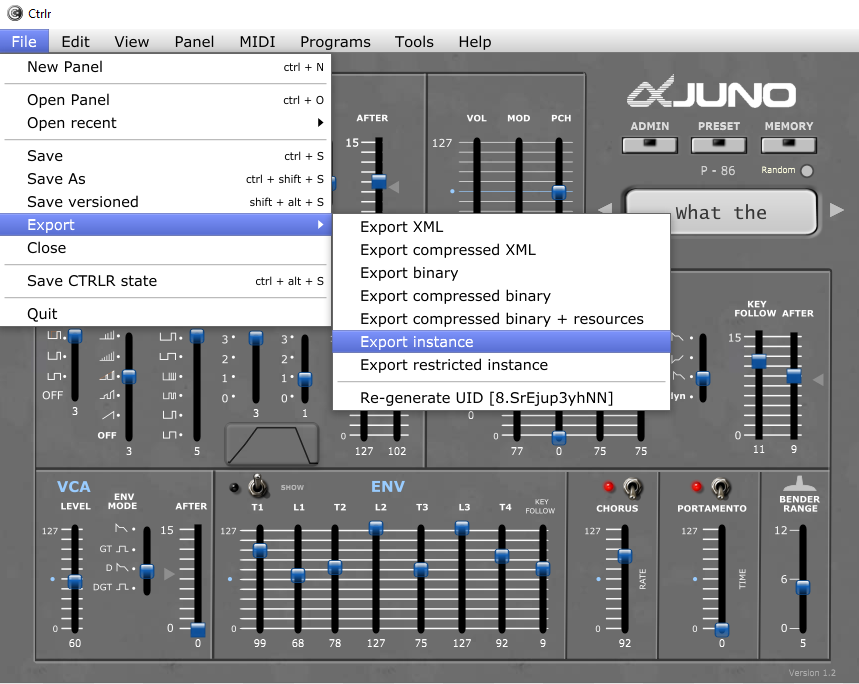
Task: Click the 'Version 1.2' label
Action: point(812,673)
